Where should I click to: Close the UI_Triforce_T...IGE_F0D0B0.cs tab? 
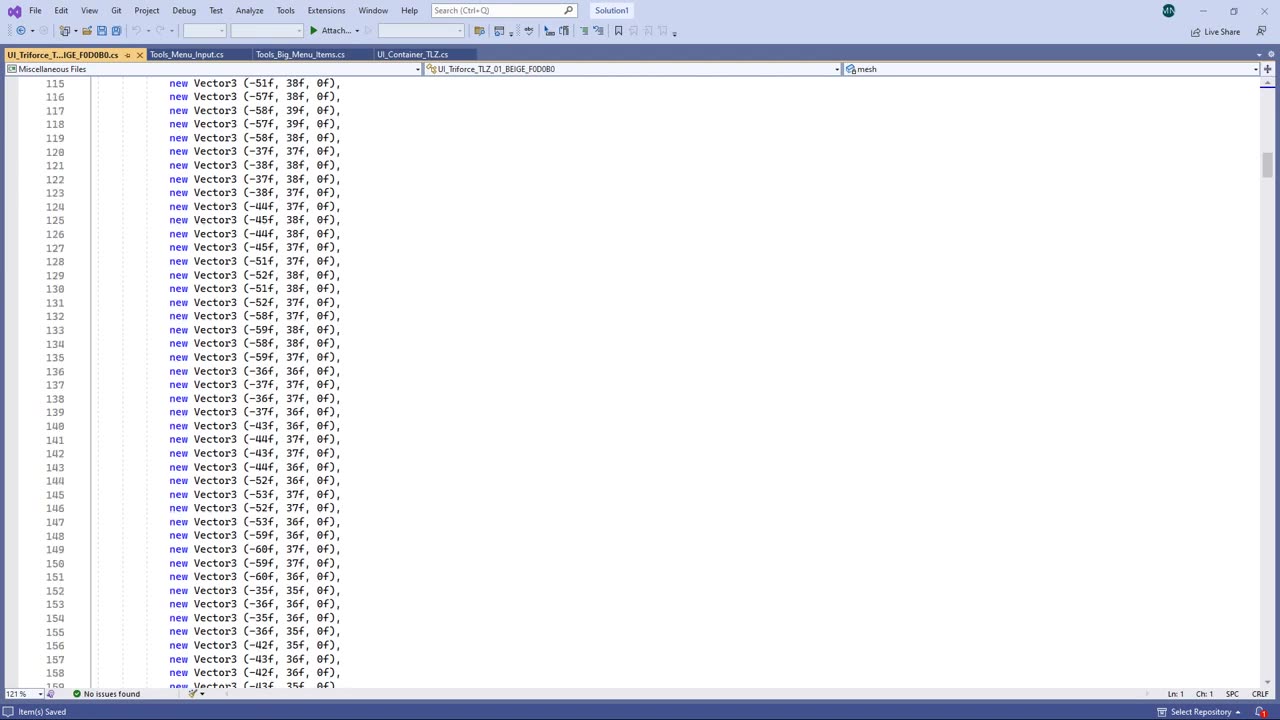(x=139, y=55)
